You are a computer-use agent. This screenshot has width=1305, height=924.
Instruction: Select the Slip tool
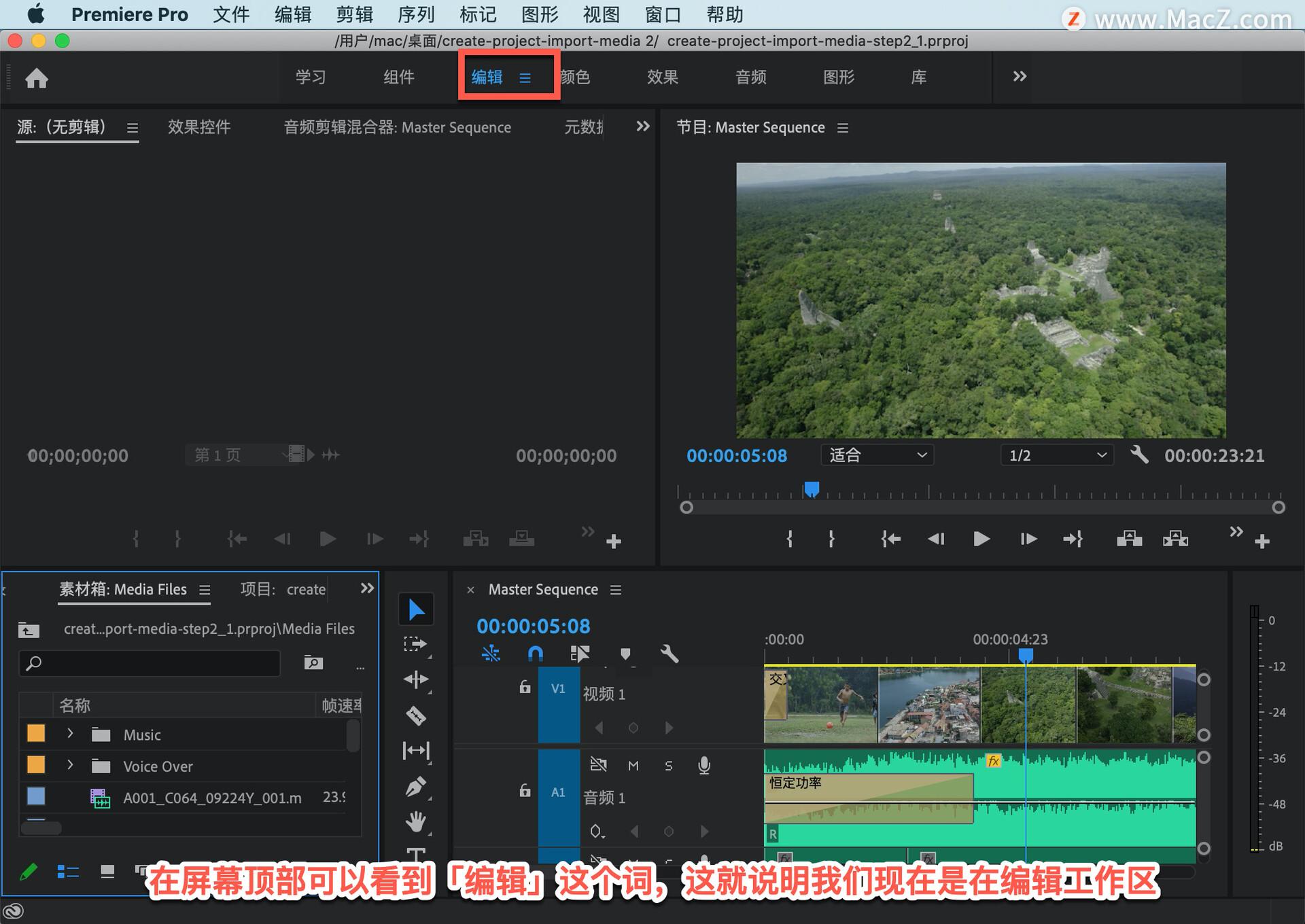(x=416, y=751)
